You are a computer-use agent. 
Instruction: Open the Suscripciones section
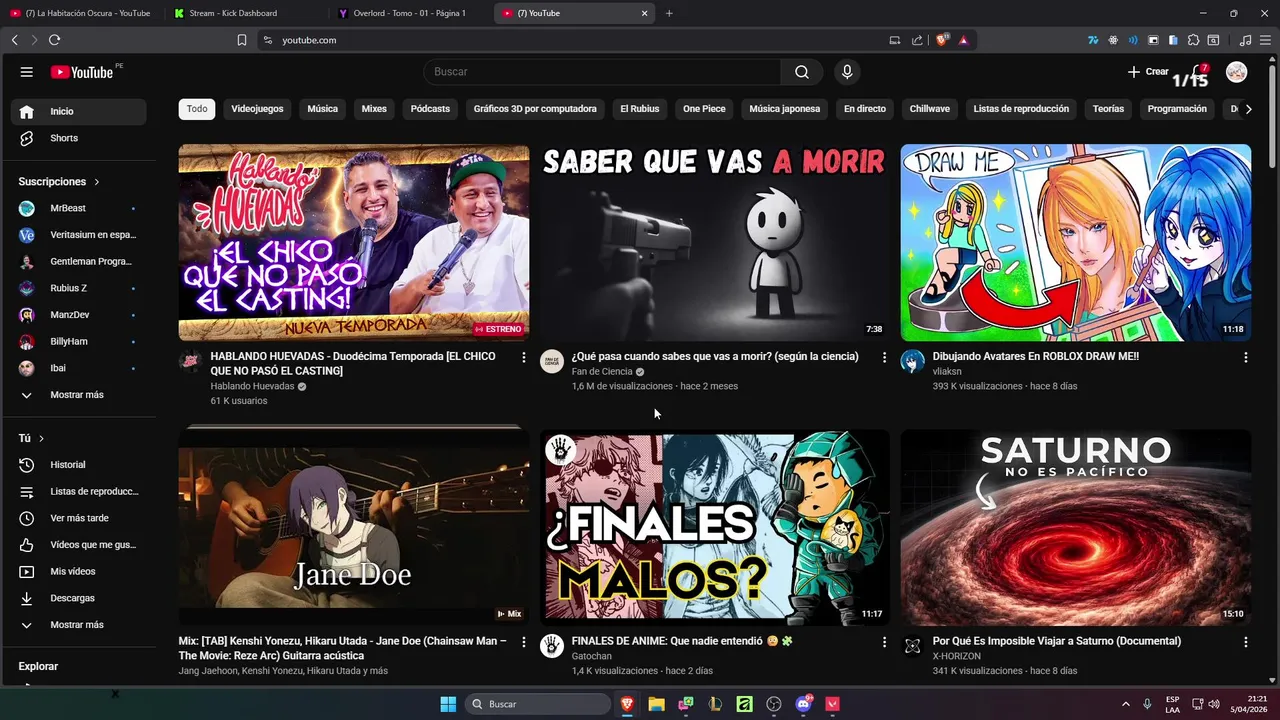coord(59,182)
